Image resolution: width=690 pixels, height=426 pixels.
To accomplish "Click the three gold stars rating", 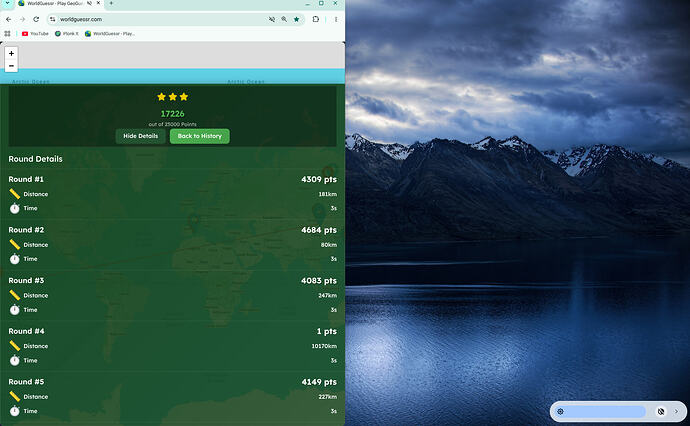I will point(172,96).
